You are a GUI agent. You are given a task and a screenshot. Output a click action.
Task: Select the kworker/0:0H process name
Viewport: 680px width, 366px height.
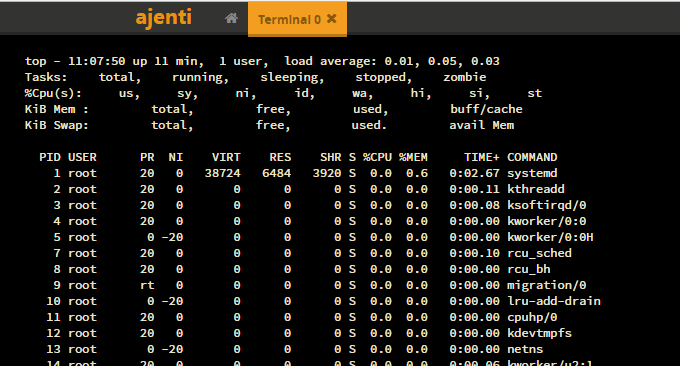click(550, 237)
